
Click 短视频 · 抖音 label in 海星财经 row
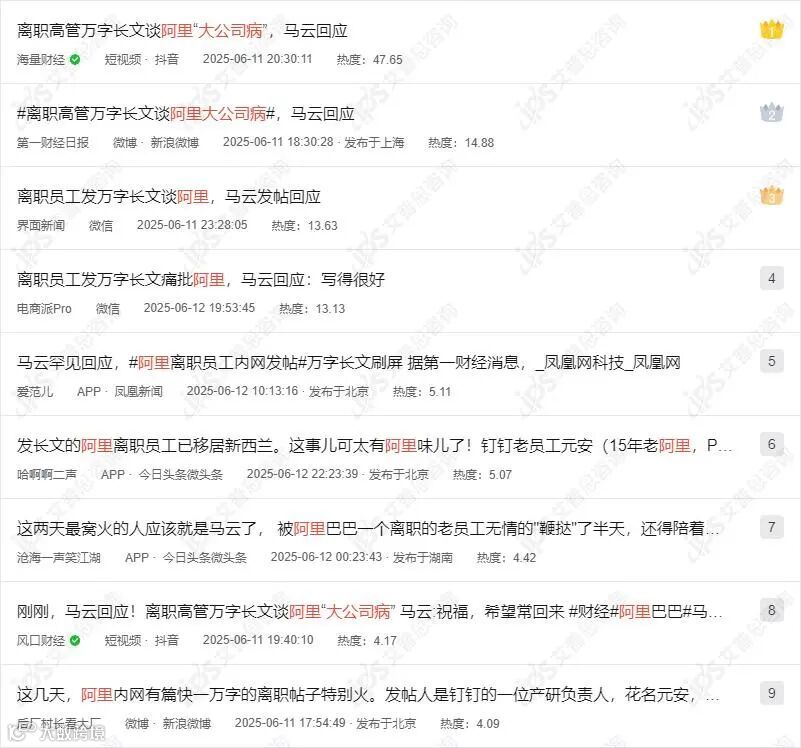click(x=142, y=60)
